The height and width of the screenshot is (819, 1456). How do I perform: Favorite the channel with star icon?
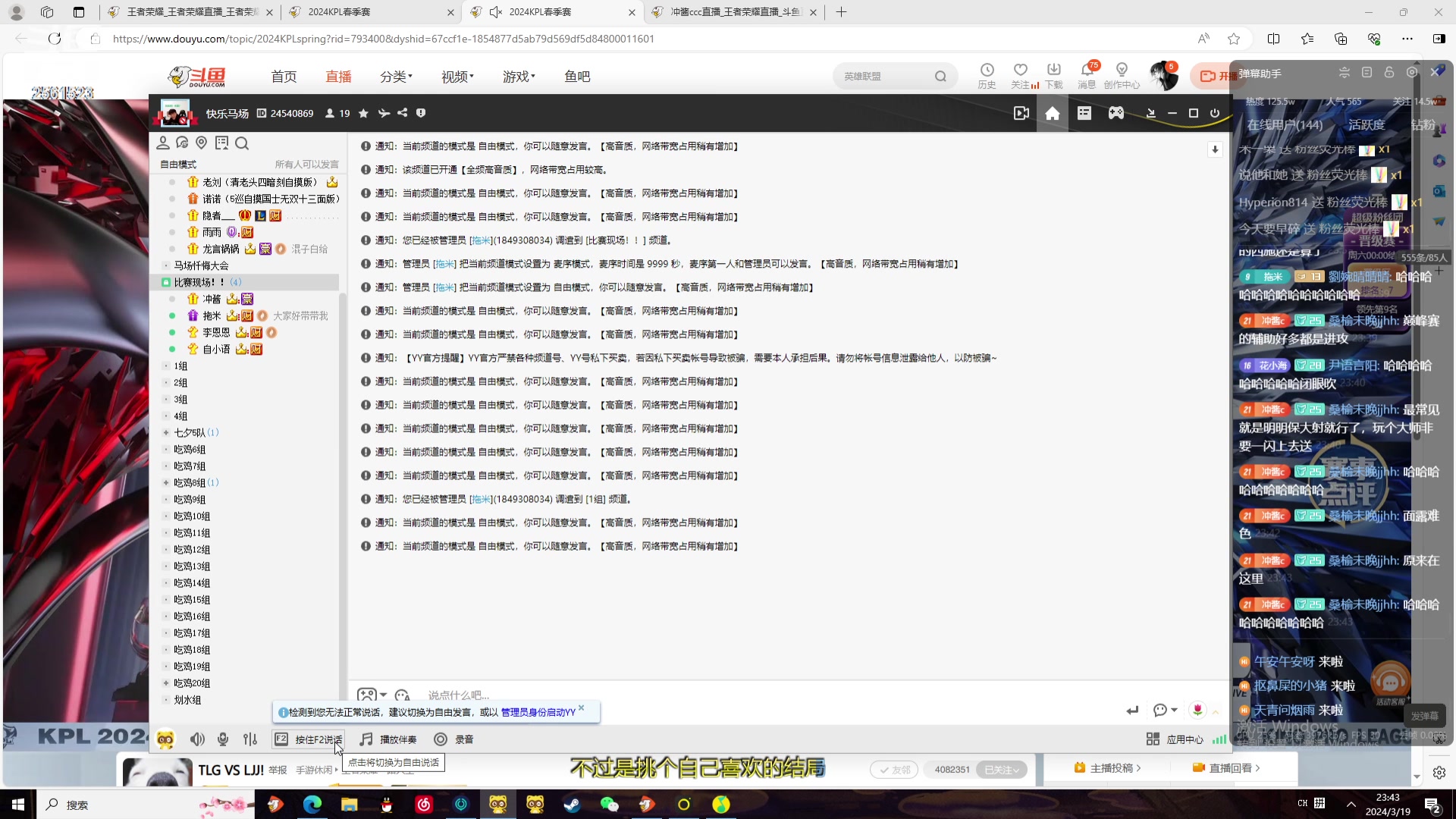363,114
